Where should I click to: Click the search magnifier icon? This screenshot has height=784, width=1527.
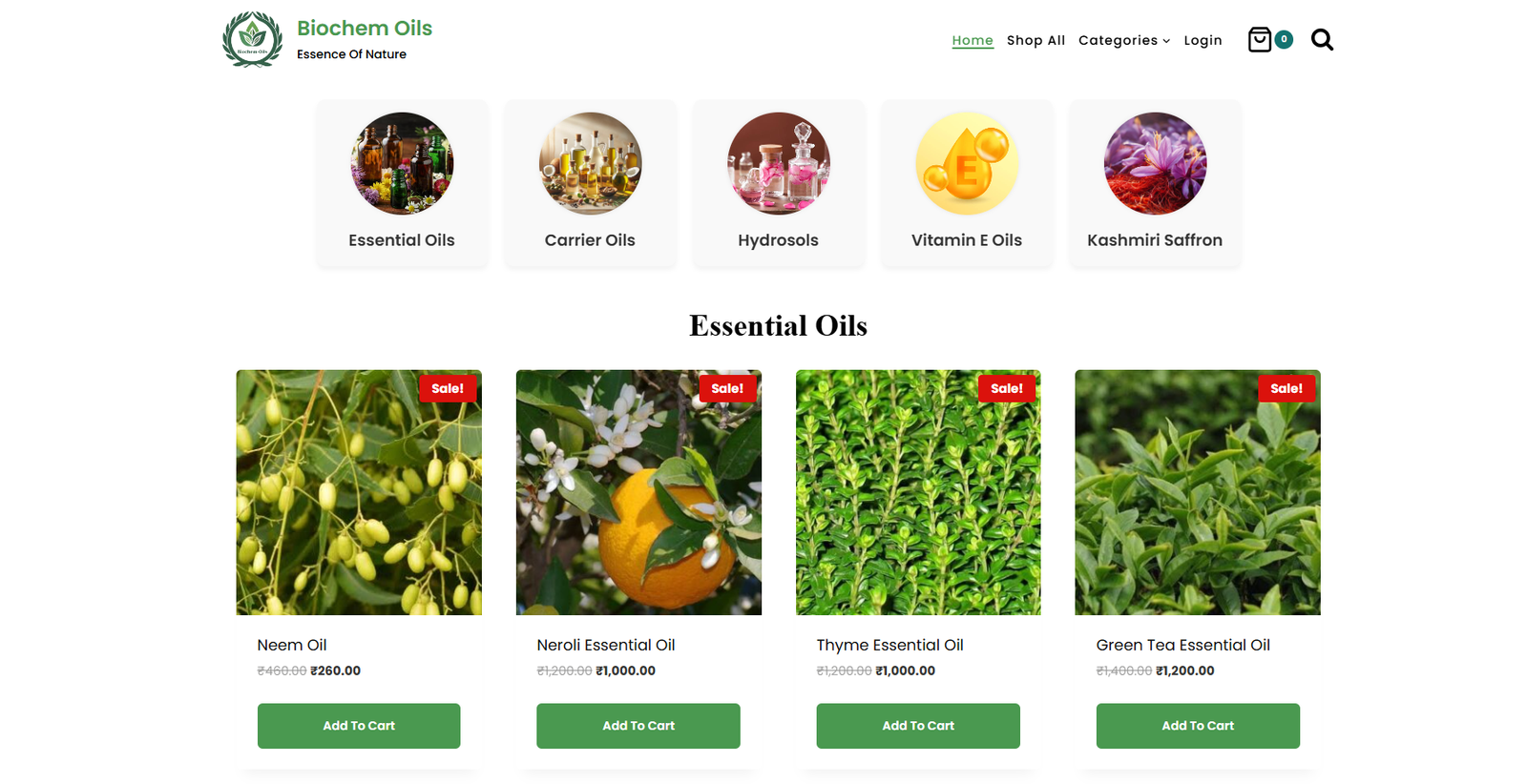[1322, 39]
